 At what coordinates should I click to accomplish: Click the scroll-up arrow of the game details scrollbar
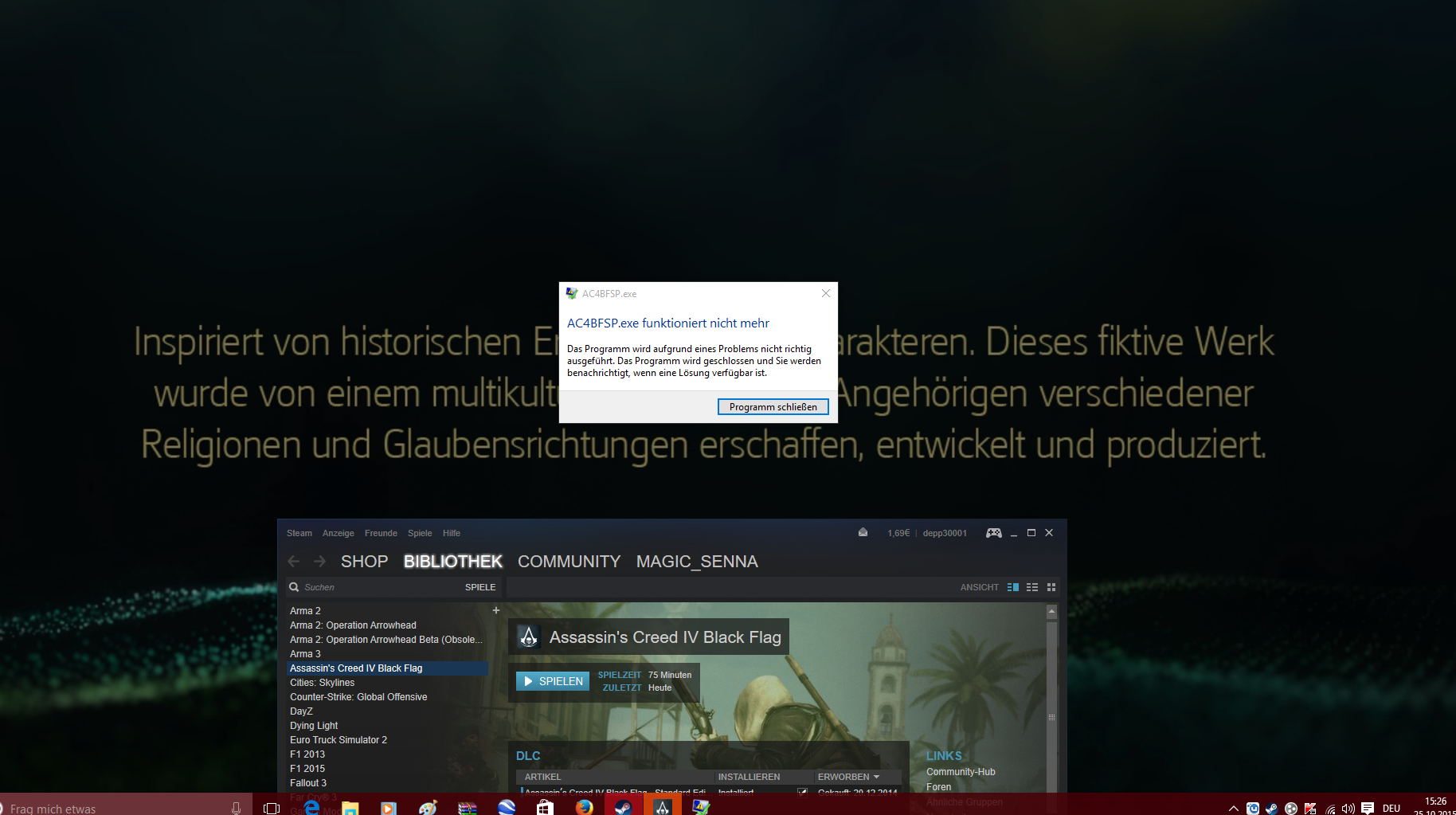1051,612
